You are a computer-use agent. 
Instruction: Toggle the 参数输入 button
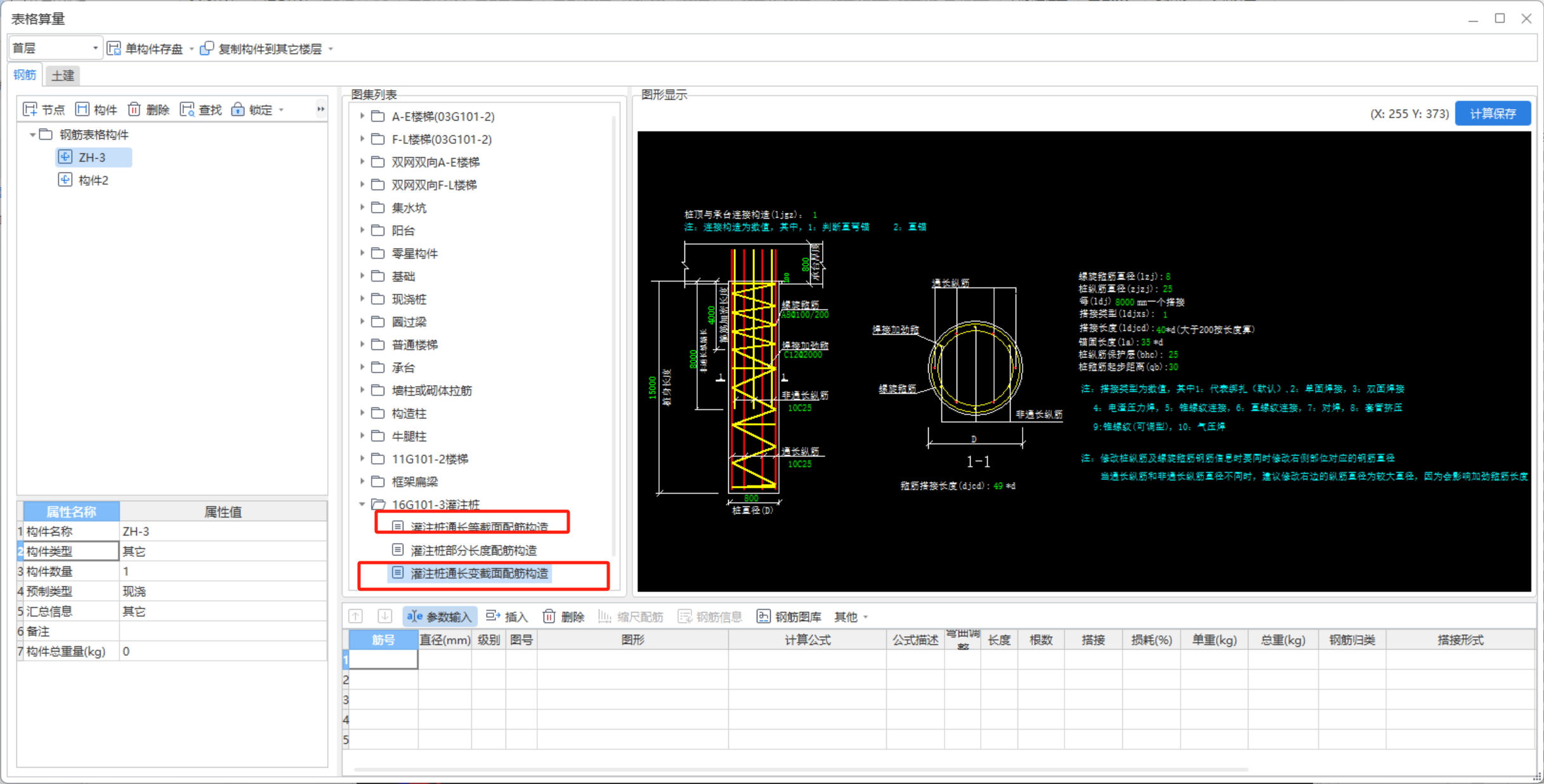click(x=439, y=617)
